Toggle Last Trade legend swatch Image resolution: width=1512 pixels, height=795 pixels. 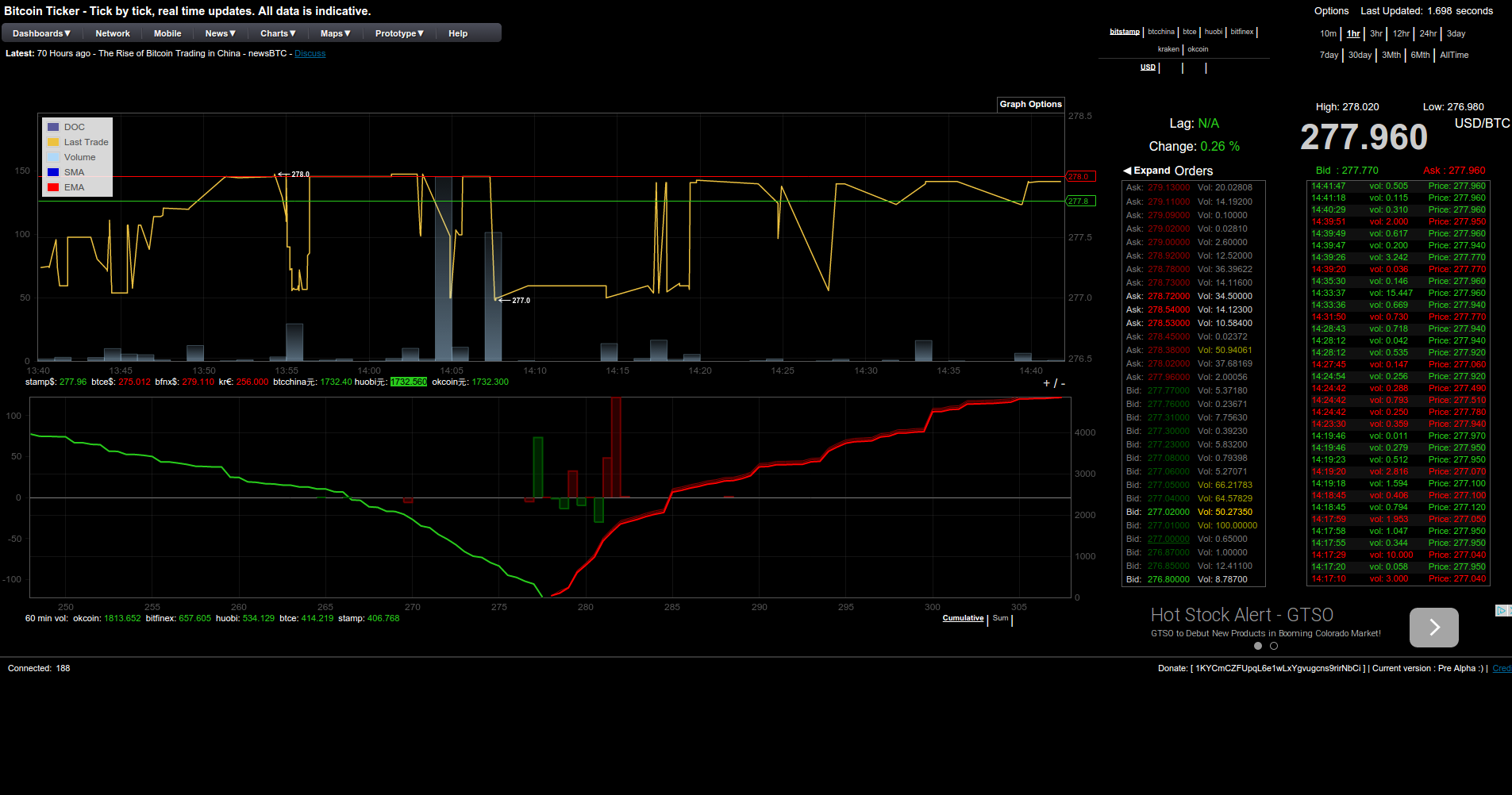click(x=53, y=142)
